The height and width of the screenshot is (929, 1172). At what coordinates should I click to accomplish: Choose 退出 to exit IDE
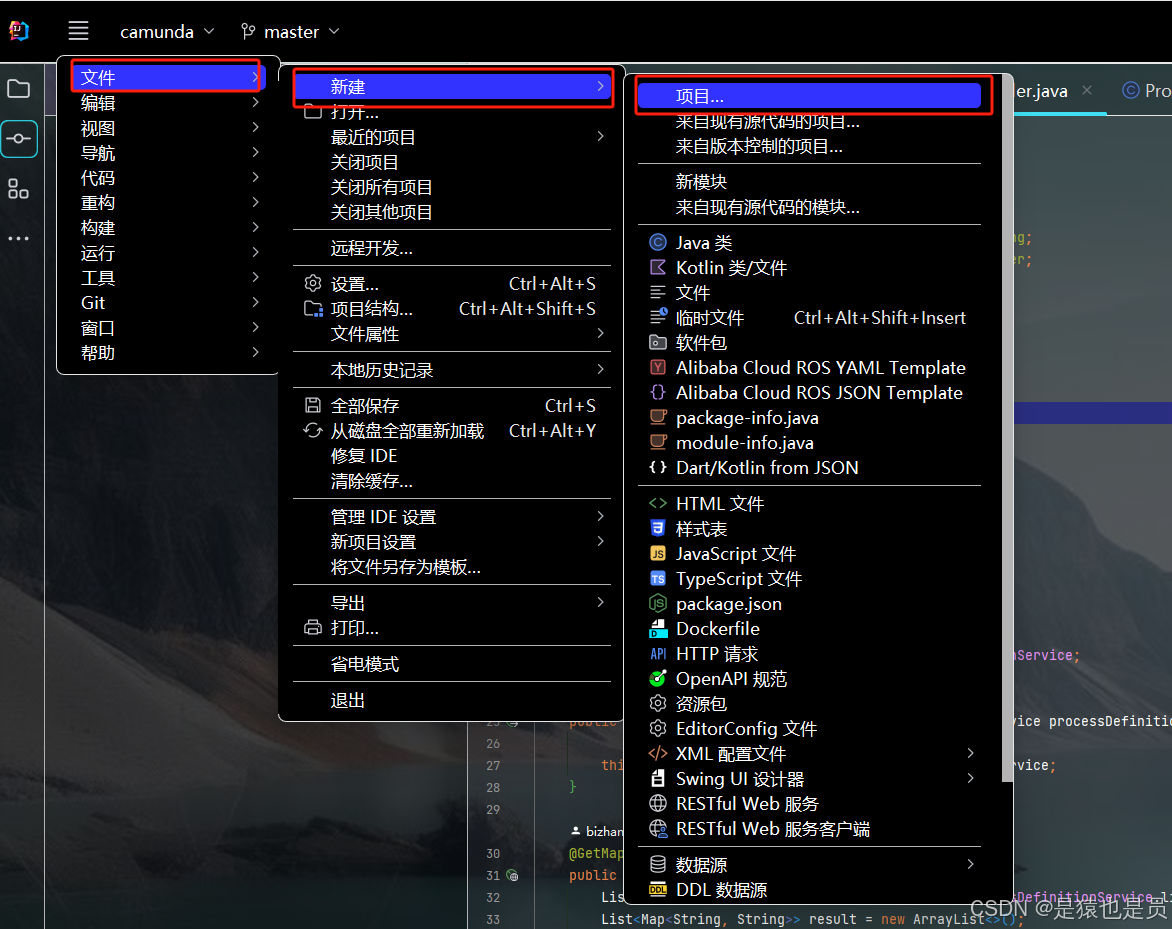point(451,700)
